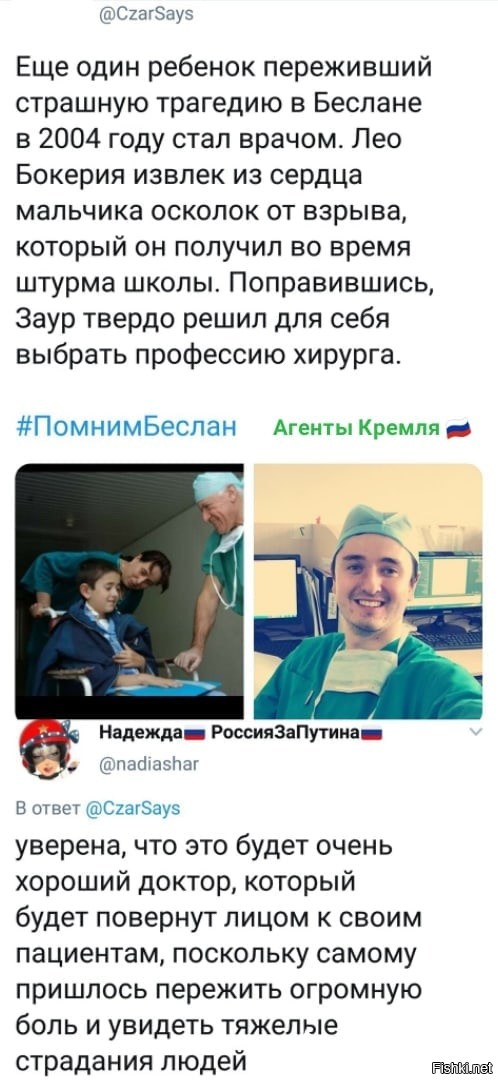The image size is (498, 1080).
Task: Open the photo of boy in wheelchair
Action: pos(129,591)
